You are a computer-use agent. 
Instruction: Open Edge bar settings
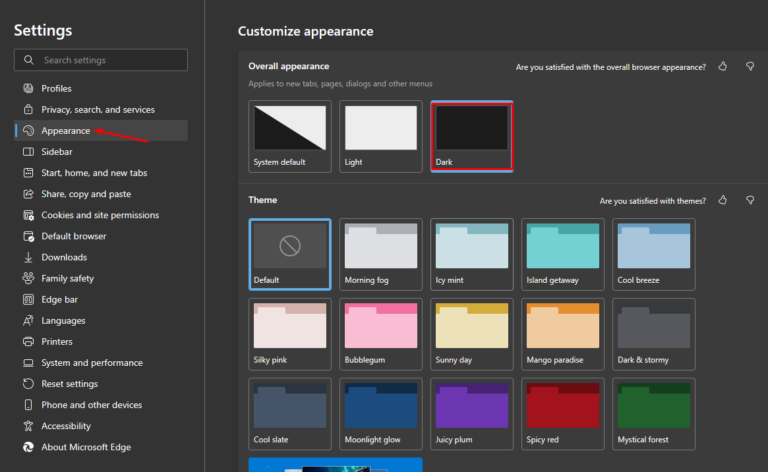pyautogui.click(x=101, y=299)
